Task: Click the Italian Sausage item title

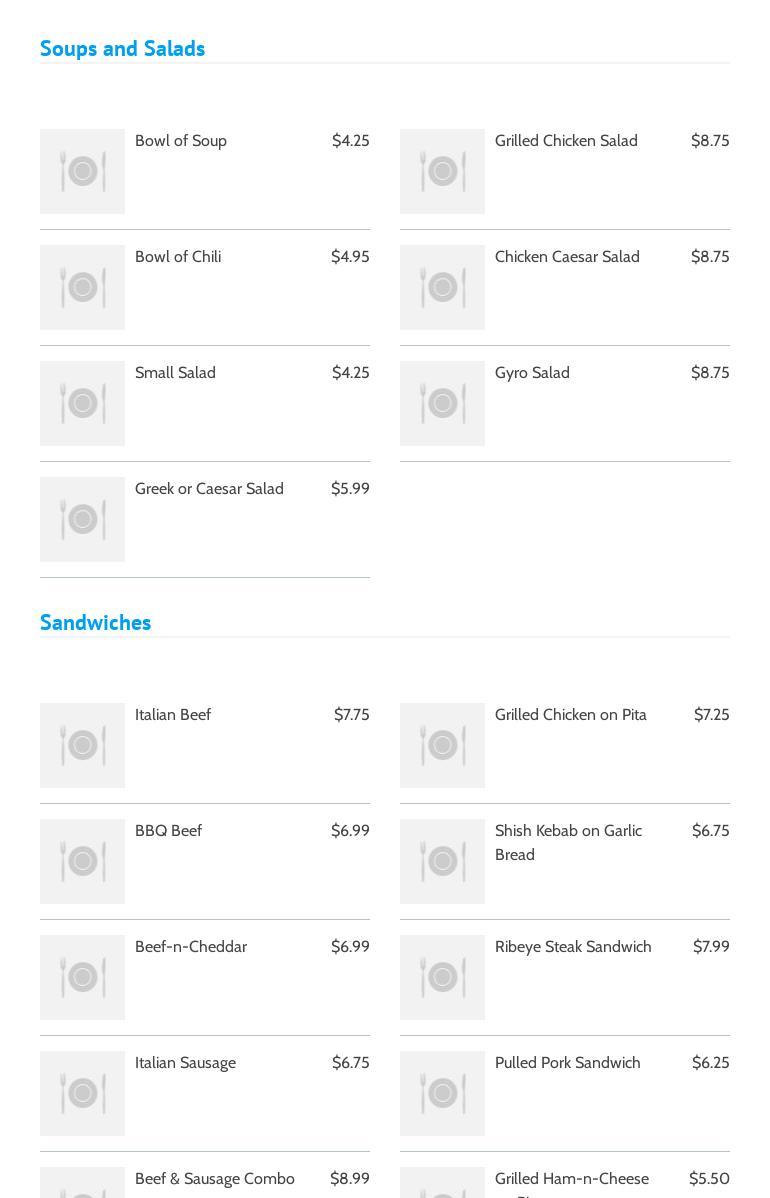Action: 185,1063
